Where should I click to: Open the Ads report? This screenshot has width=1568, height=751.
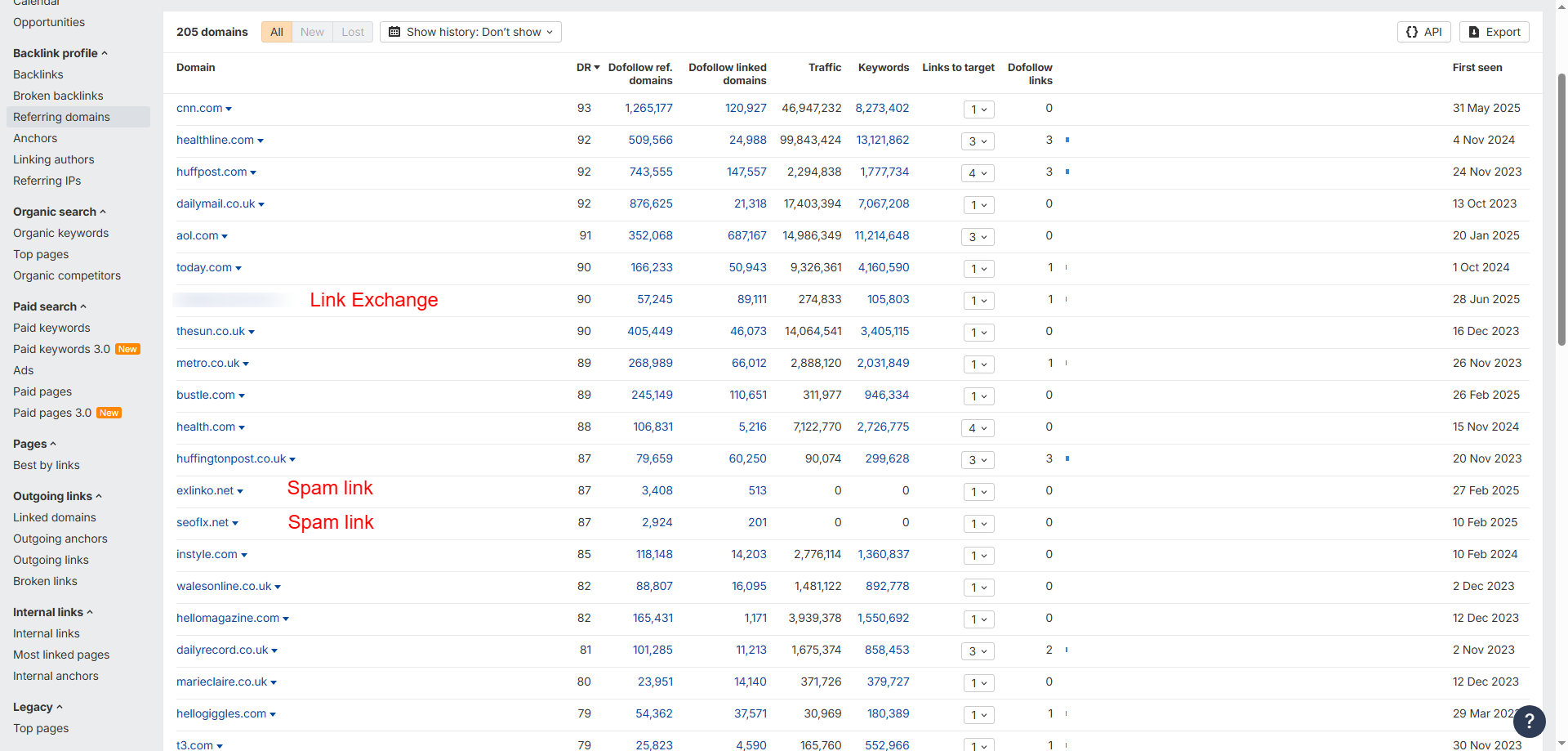(24, 370)
